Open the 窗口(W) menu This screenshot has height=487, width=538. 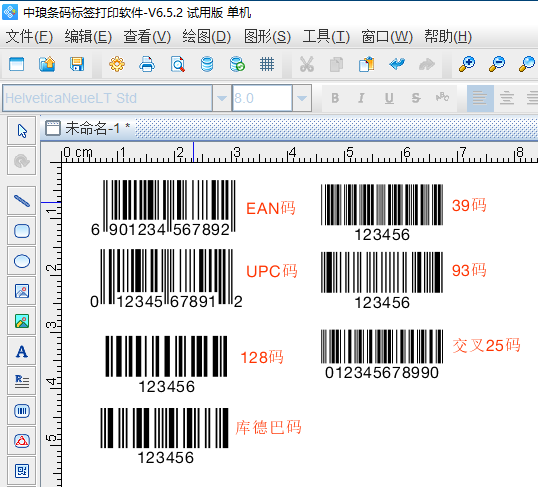pos(387,36)
